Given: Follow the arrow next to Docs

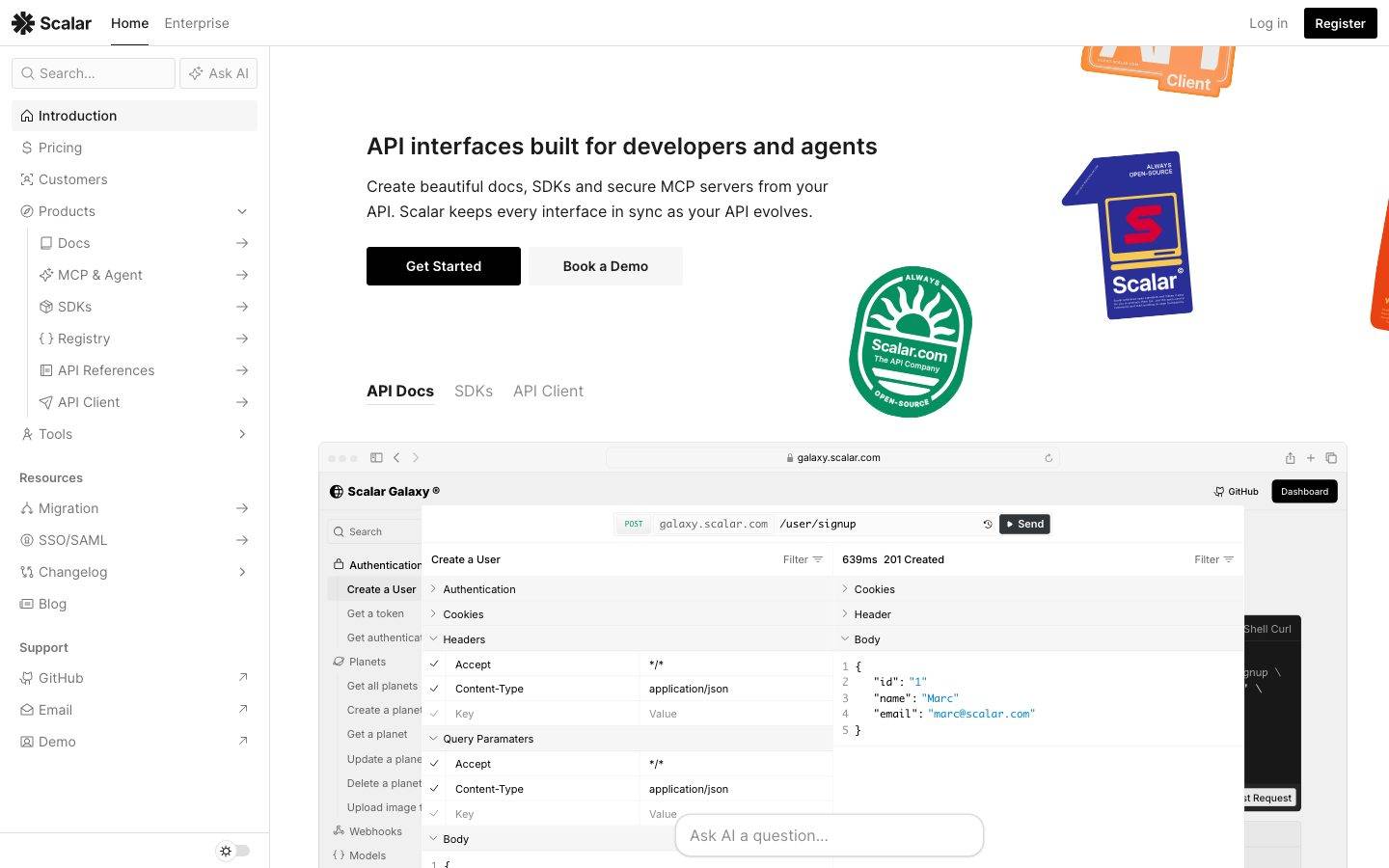Looking at the screenshot, I should [242, 243].
